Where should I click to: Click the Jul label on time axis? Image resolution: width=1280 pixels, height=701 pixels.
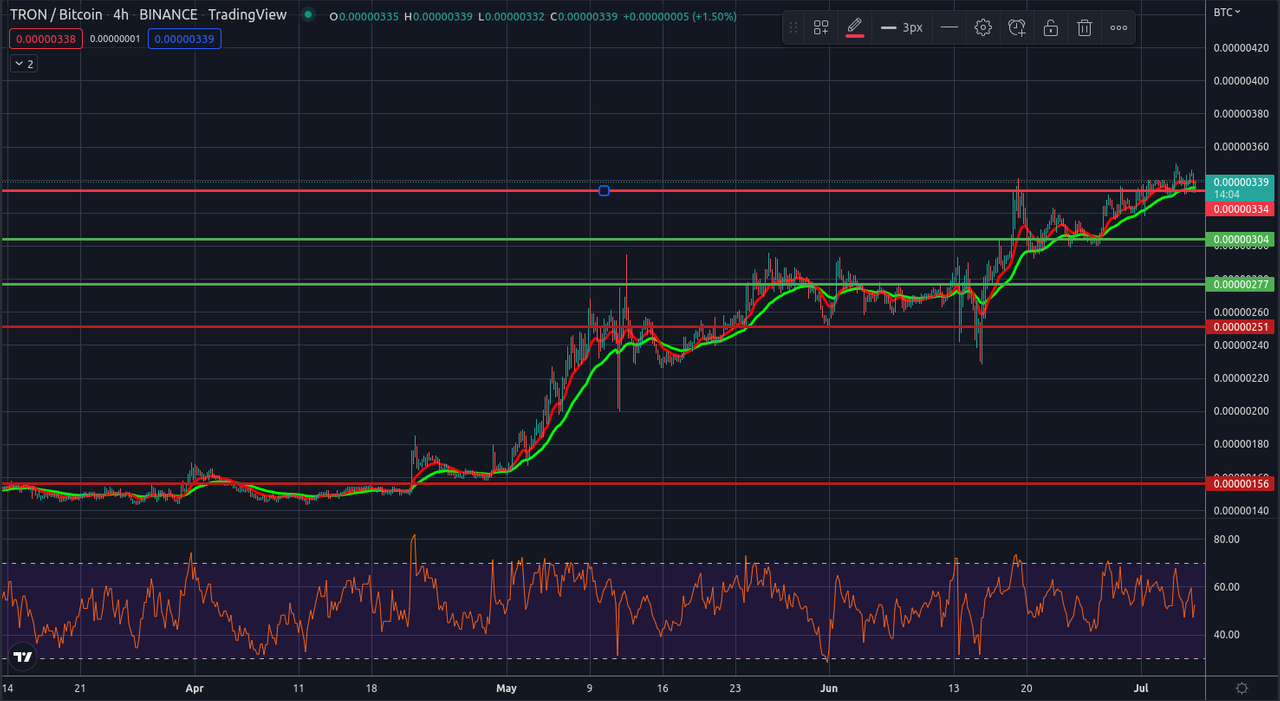(1142, 688)
